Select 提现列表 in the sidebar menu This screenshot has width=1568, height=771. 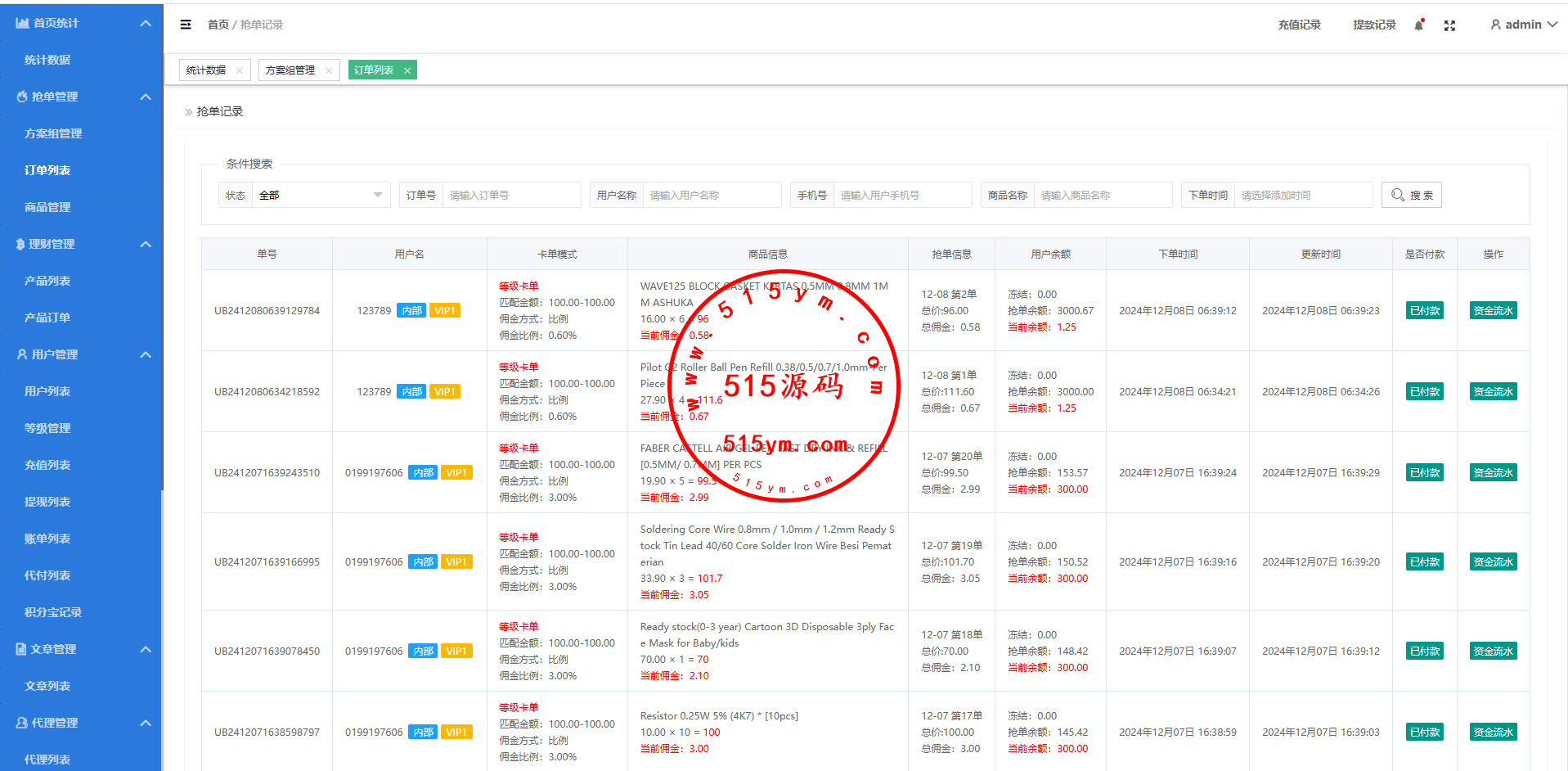47,502
